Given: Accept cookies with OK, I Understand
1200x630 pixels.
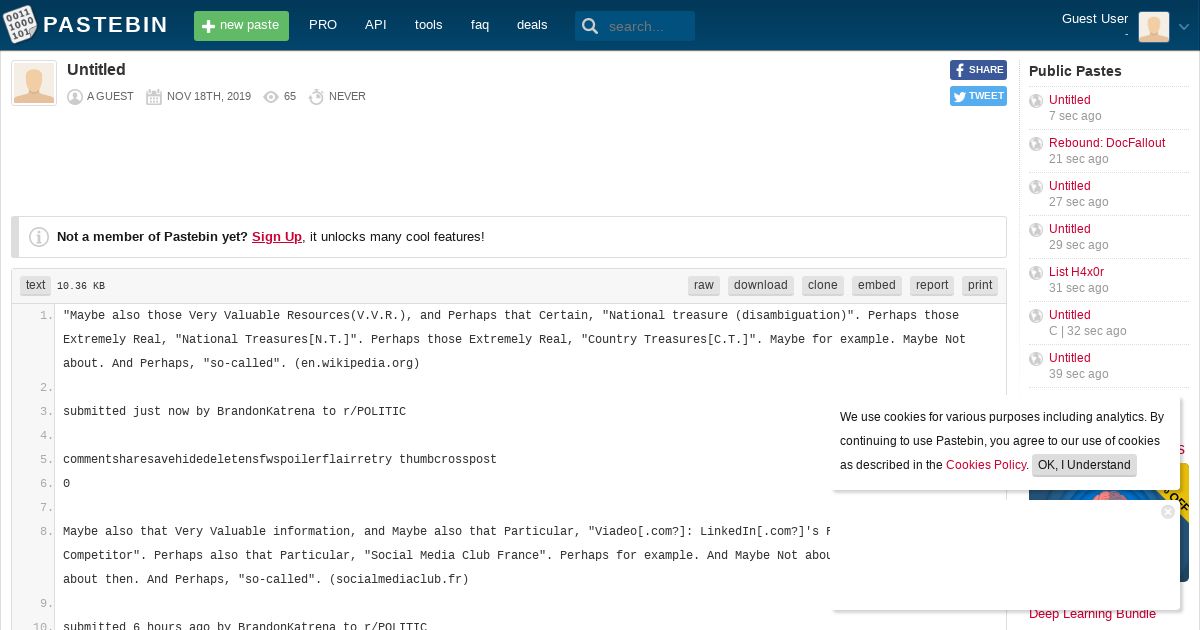Looking at the screenshot, I should click(x=1084, y=465).
